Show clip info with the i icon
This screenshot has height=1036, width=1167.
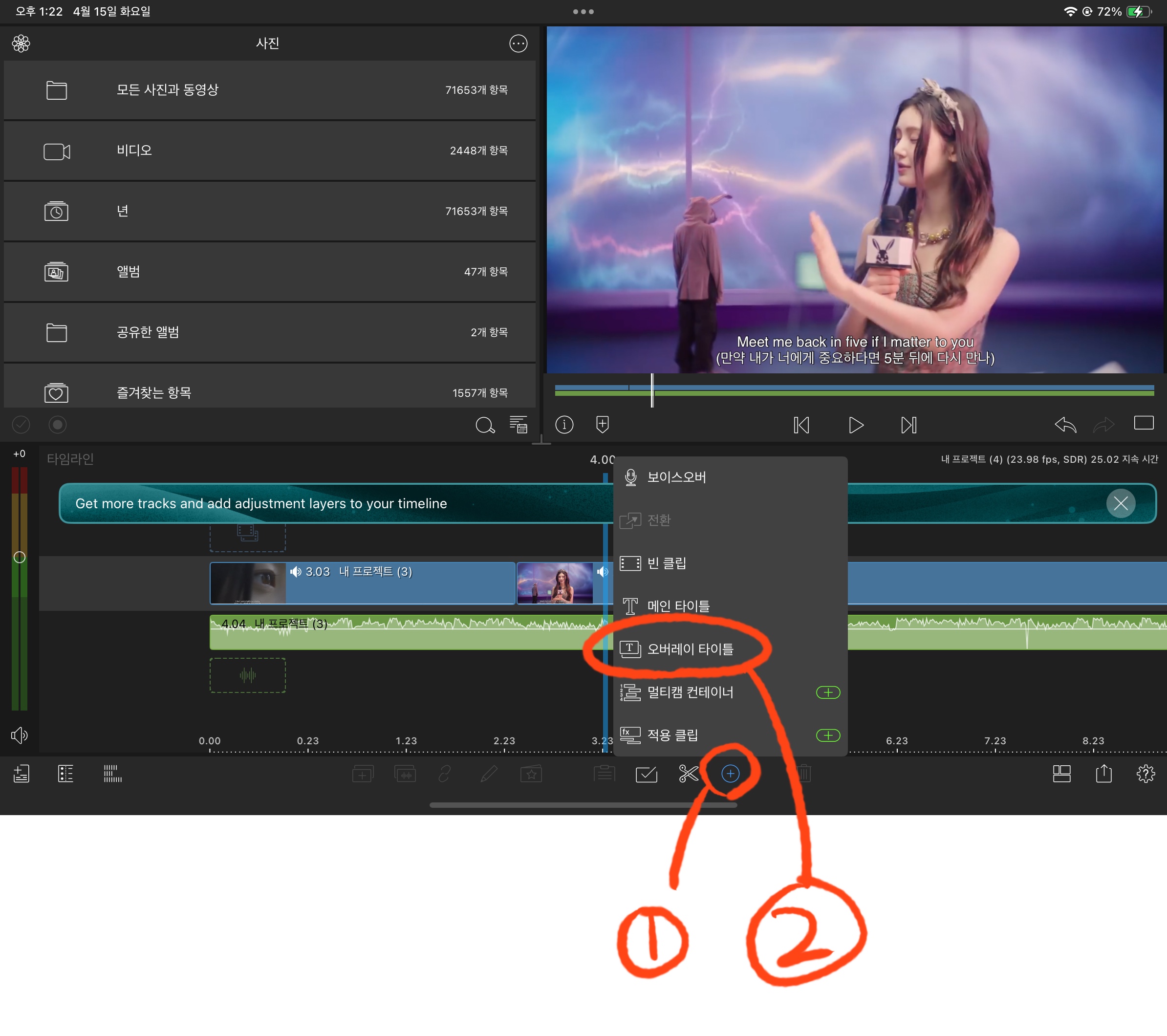tap(564, 425)
